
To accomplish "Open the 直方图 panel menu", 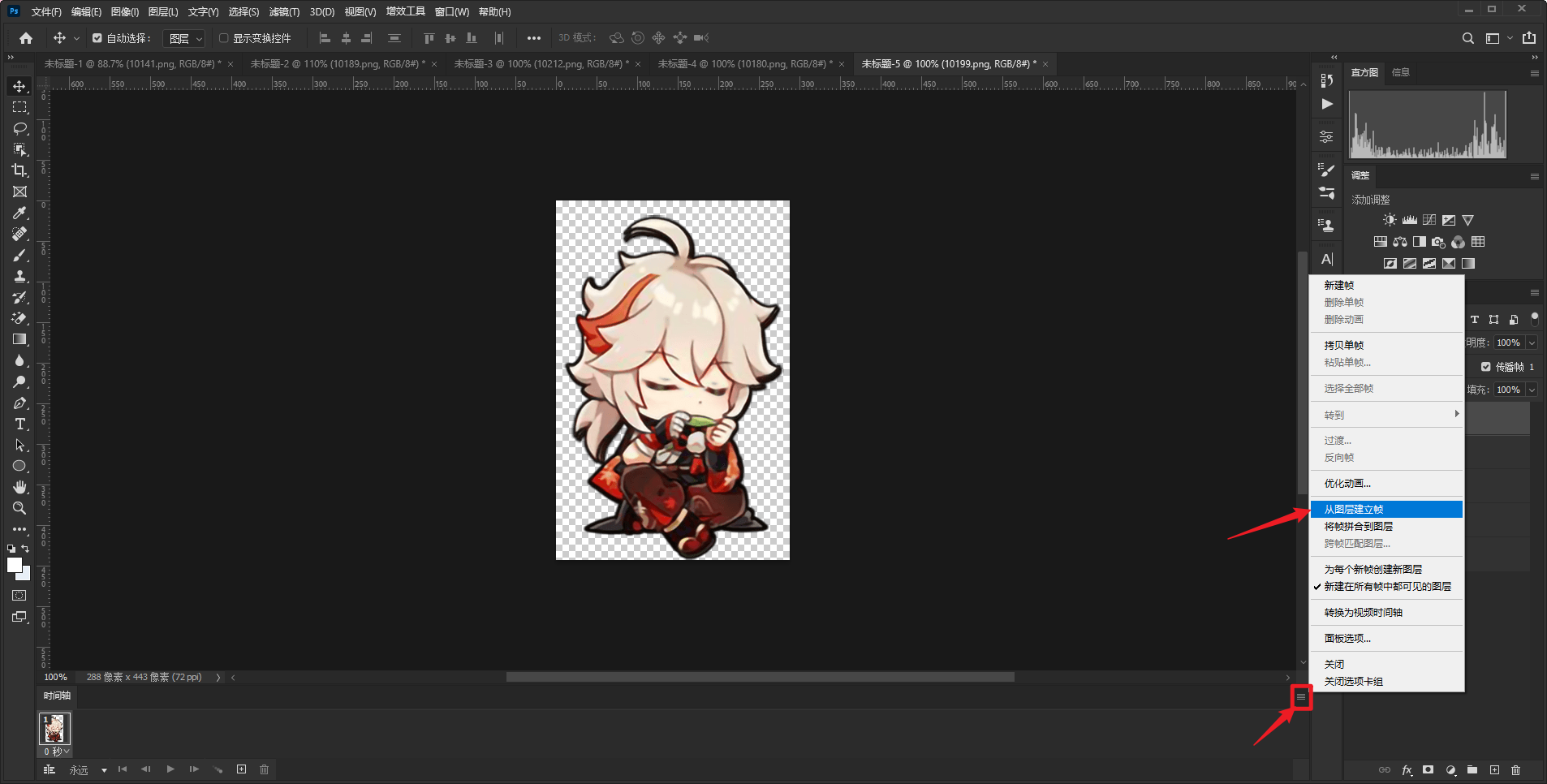I will [x=1534, y=73].
